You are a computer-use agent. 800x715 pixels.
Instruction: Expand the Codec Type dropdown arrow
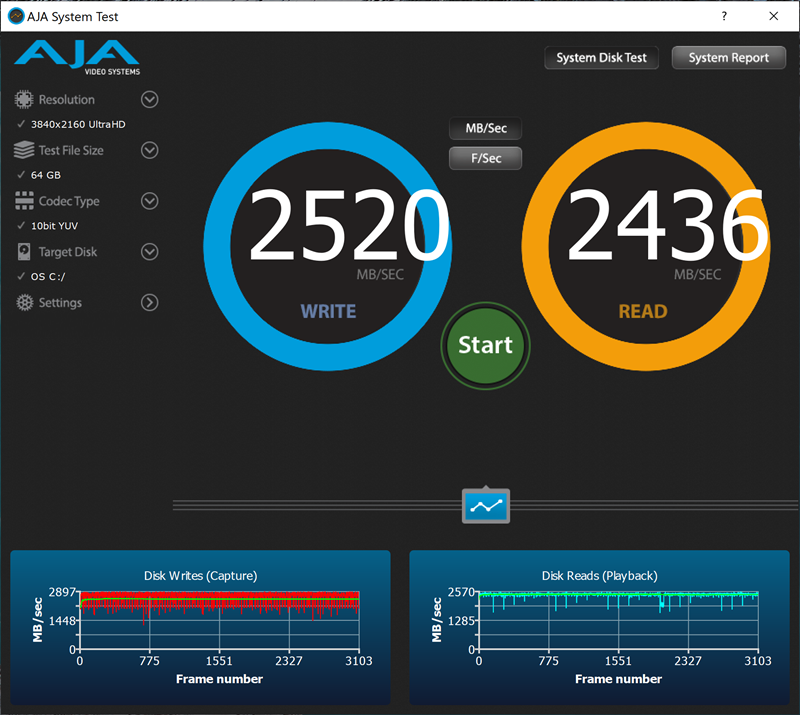click(149, 201)
